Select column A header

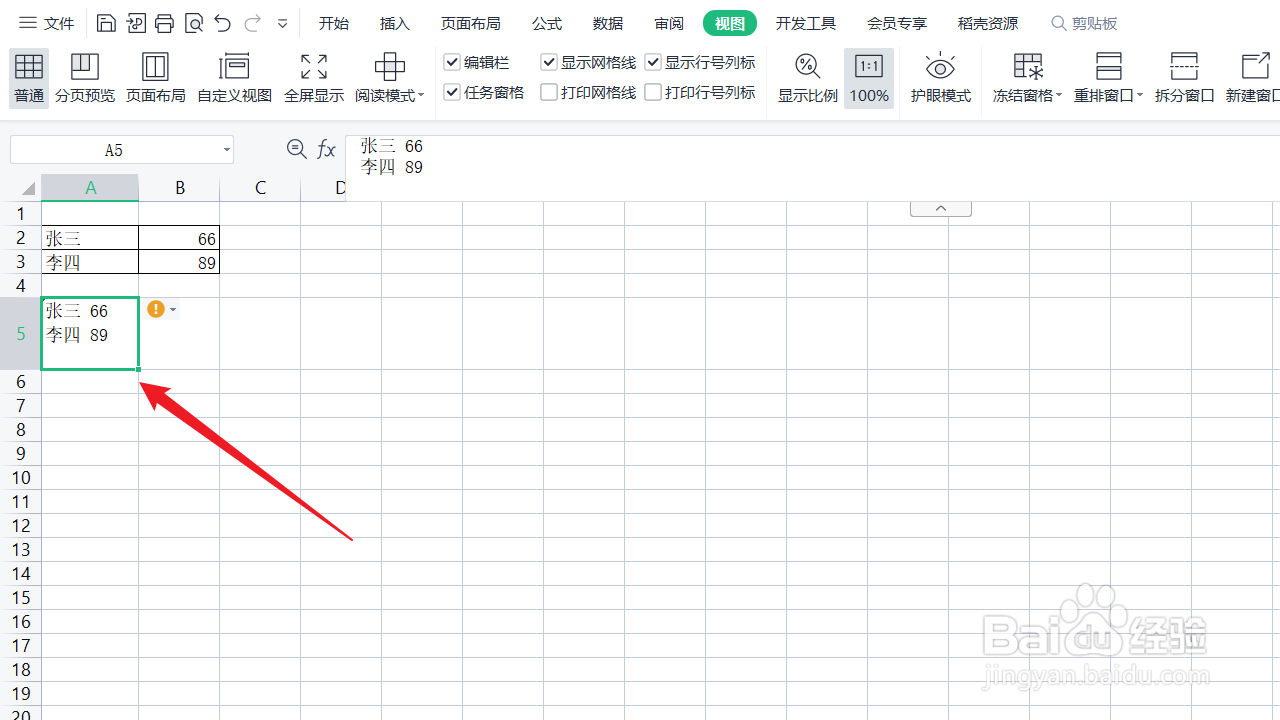(90, 188)
